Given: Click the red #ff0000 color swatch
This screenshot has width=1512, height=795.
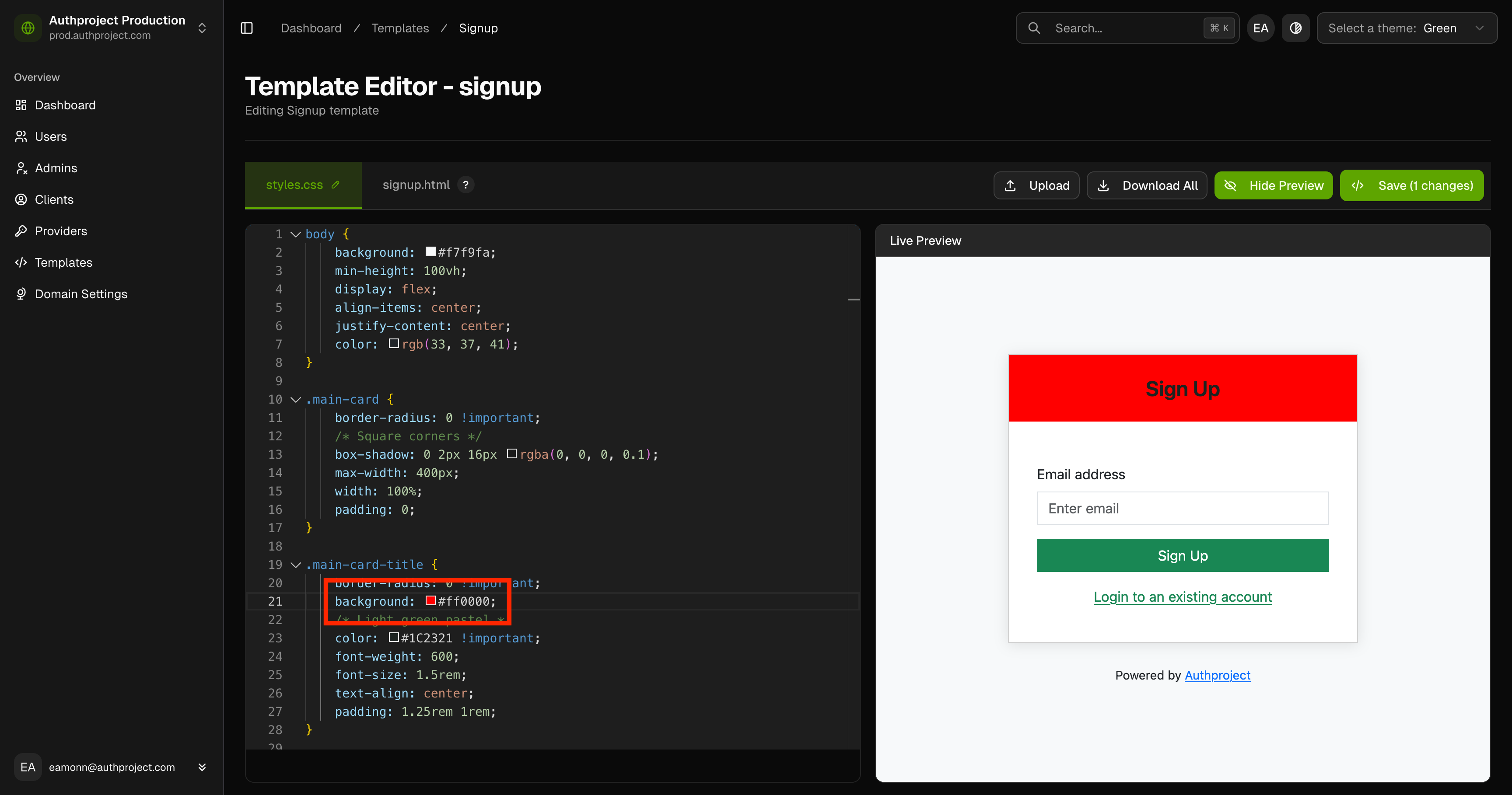Looking at the screenshot, I should [430, 601].
